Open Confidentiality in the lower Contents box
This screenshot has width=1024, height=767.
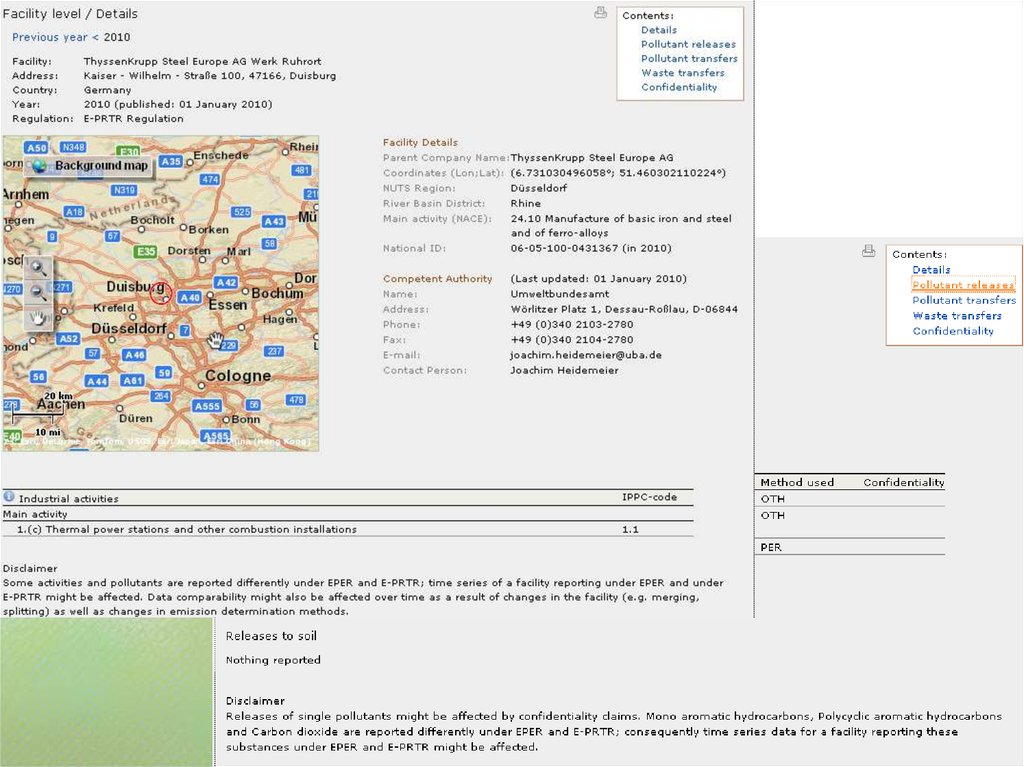[x=953, y=331]
